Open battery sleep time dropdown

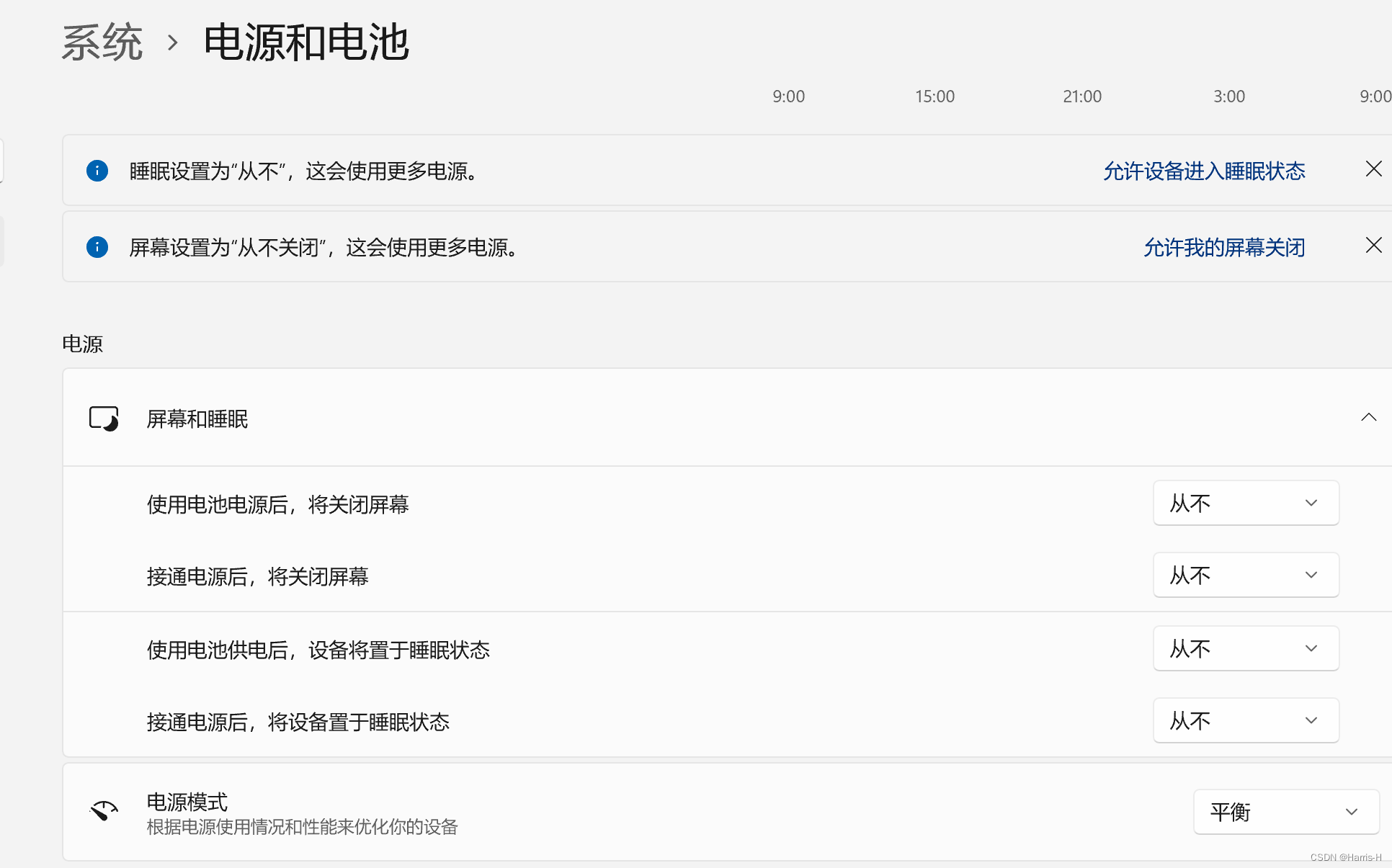1246,648
